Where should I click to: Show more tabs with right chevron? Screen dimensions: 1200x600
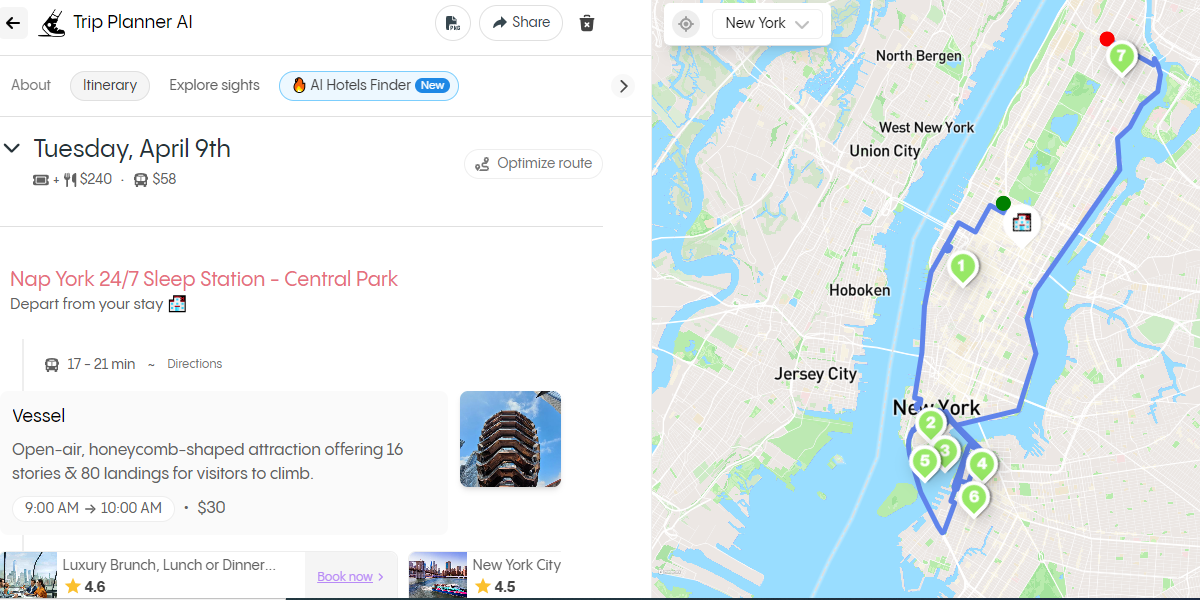[624, 86]
